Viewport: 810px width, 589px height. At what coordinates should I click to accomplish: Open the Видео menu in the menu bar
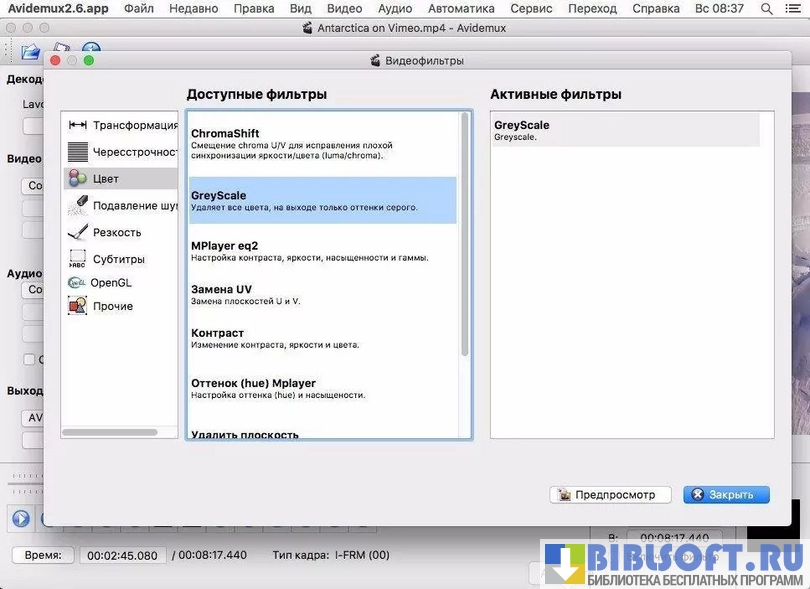[x=344, y=8]
